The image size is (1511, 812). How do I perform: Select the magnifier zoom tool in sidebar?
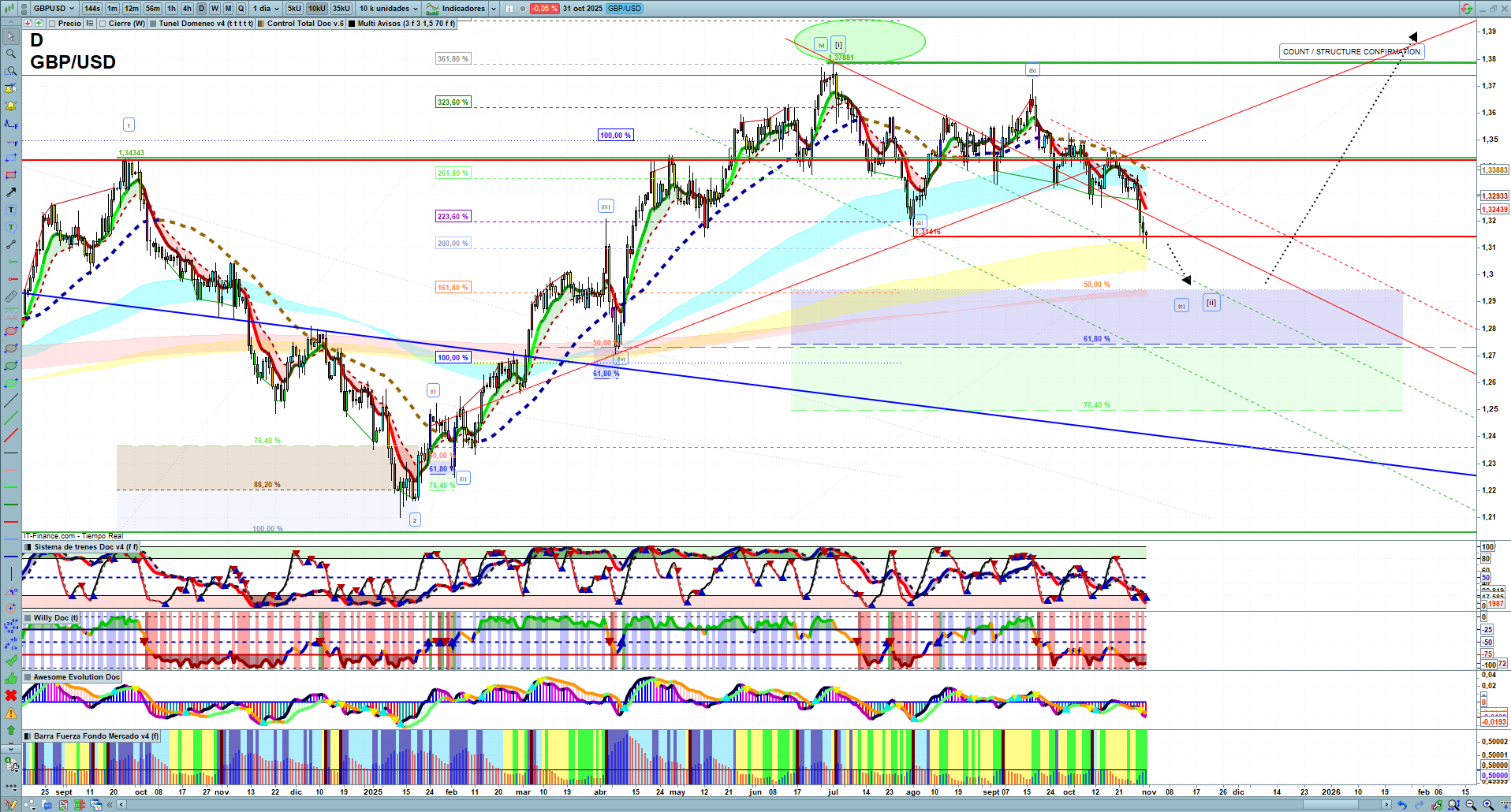tap(11, 54)
